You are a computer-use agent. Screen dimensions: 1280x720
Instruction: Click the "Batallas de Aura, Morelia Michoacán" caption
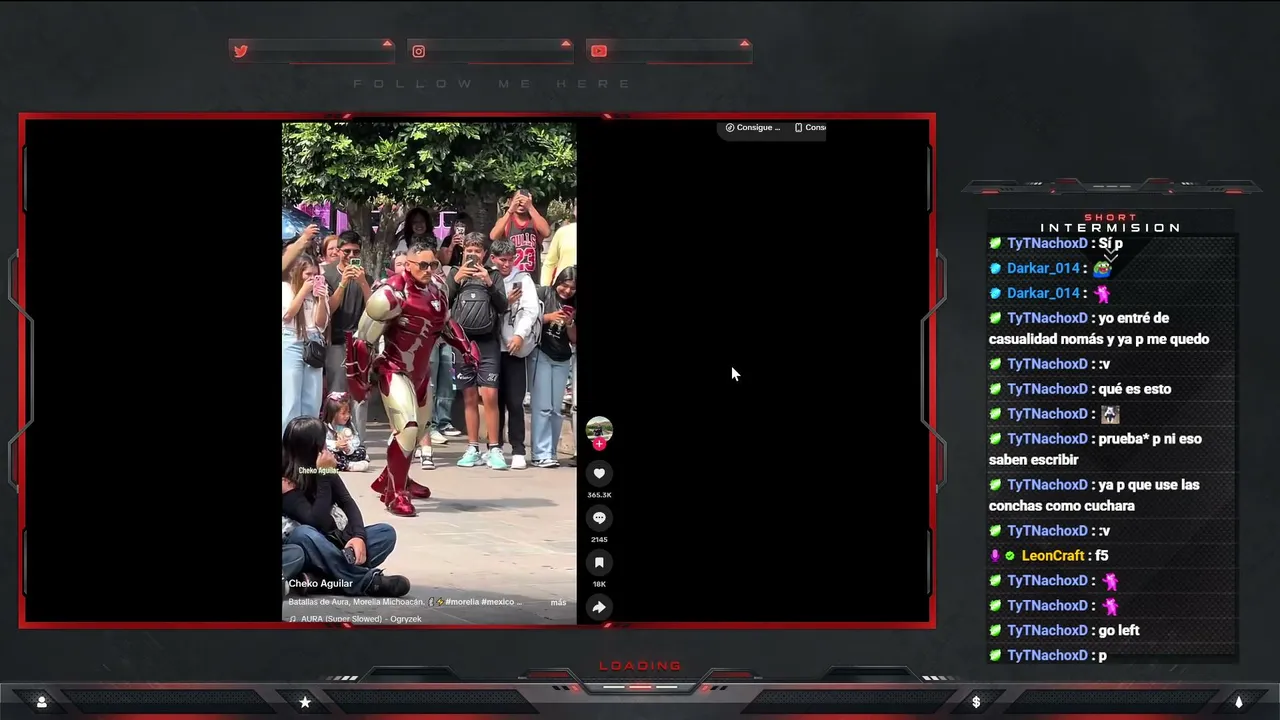point(357,602)
